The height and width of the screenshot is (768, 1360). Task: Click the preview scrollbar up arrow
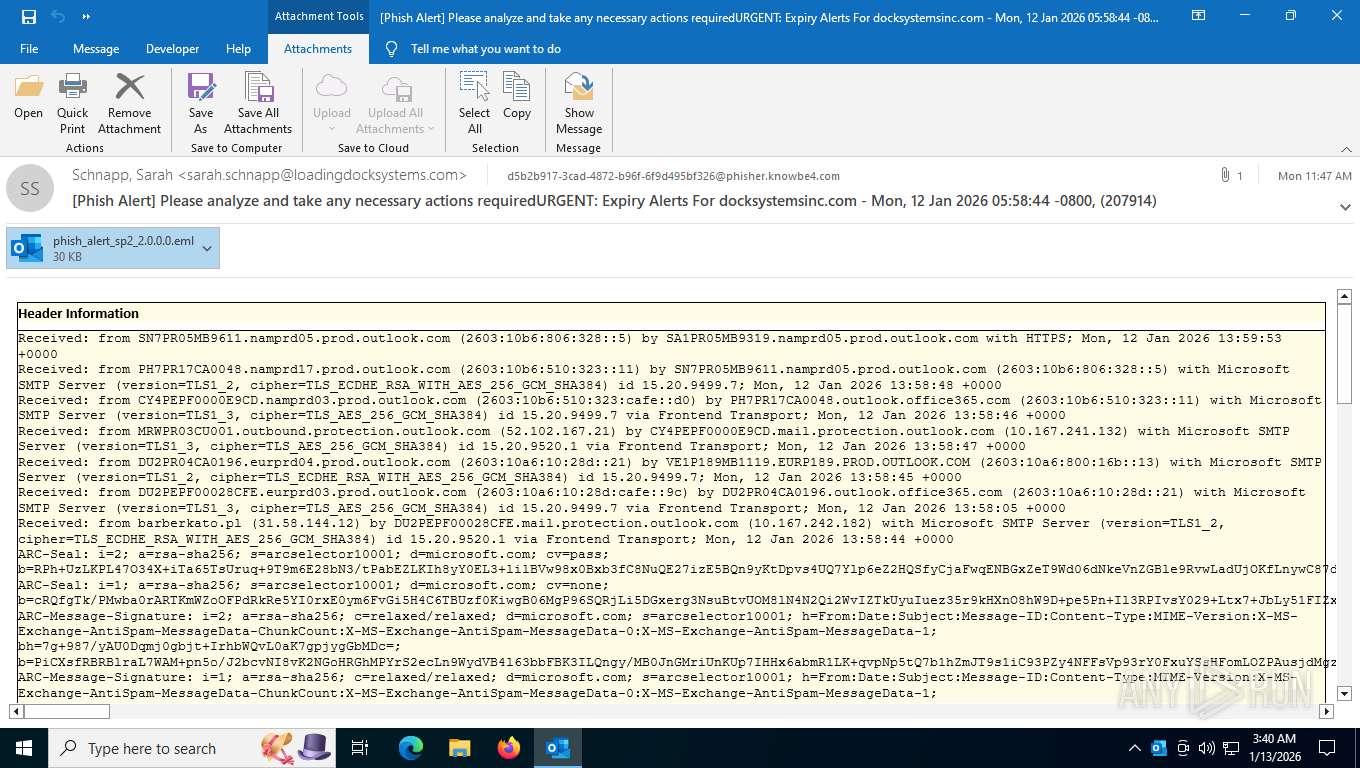click(x=1344, y=296)
